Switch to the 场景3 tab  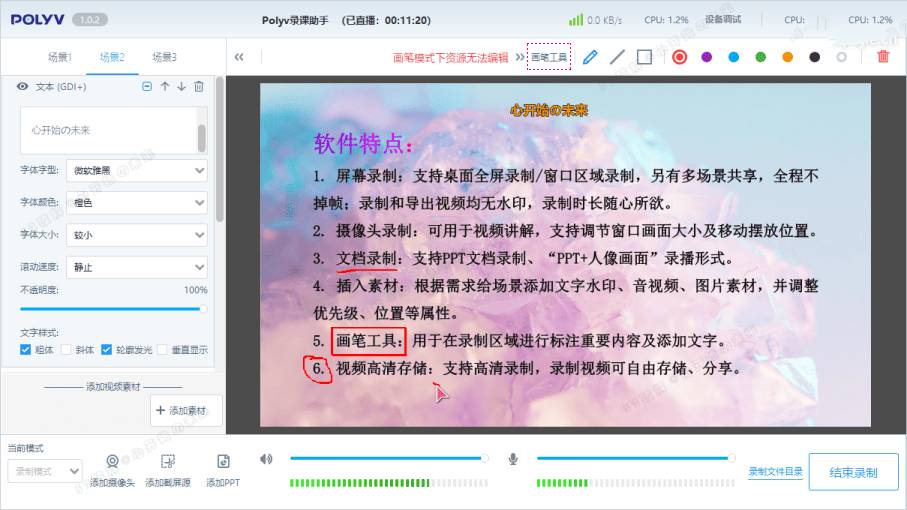click(164, 57)
